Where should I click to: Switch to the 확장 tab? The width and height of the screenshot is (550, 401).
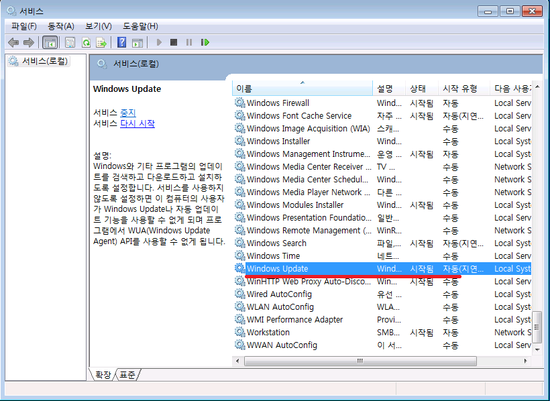pos(103,375)
